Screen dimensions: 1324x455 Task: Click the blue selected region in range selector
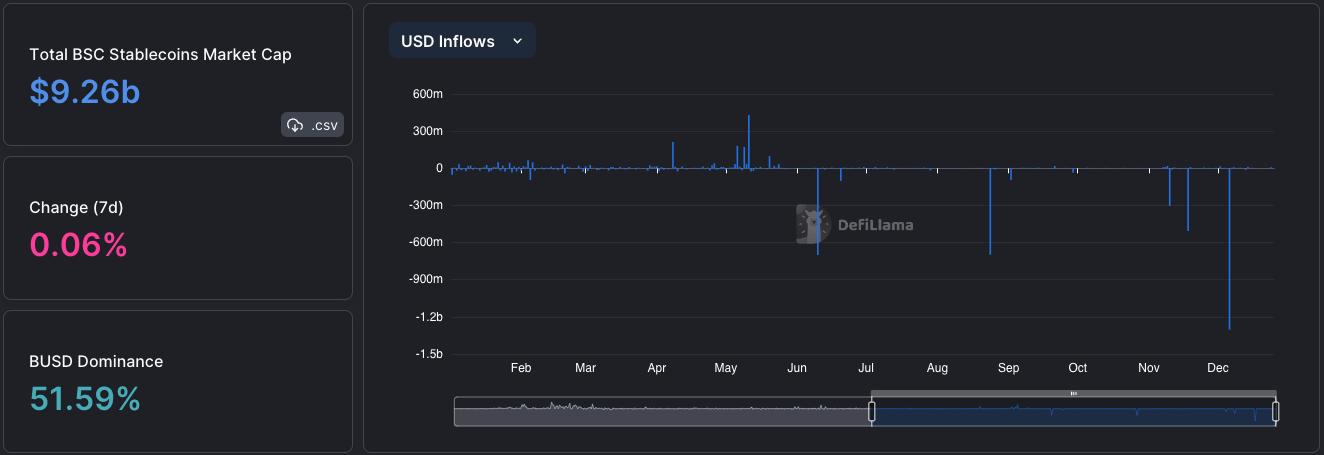click(x=1073, y=412)
